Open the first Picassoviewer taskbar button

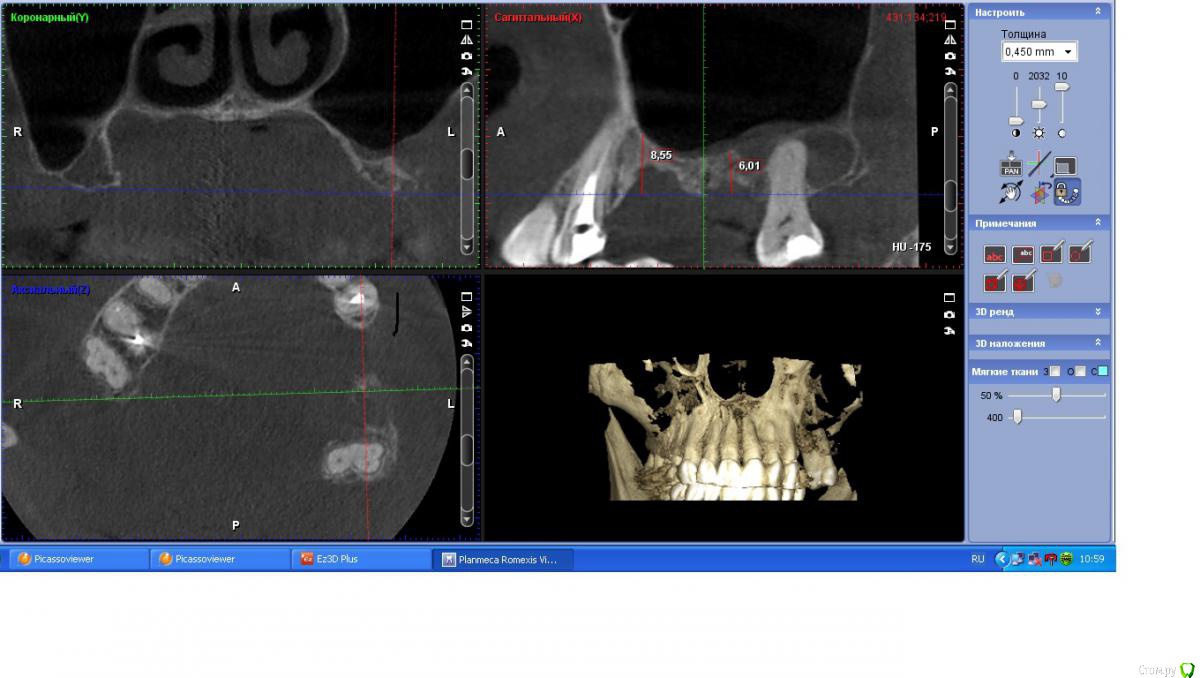78,559
